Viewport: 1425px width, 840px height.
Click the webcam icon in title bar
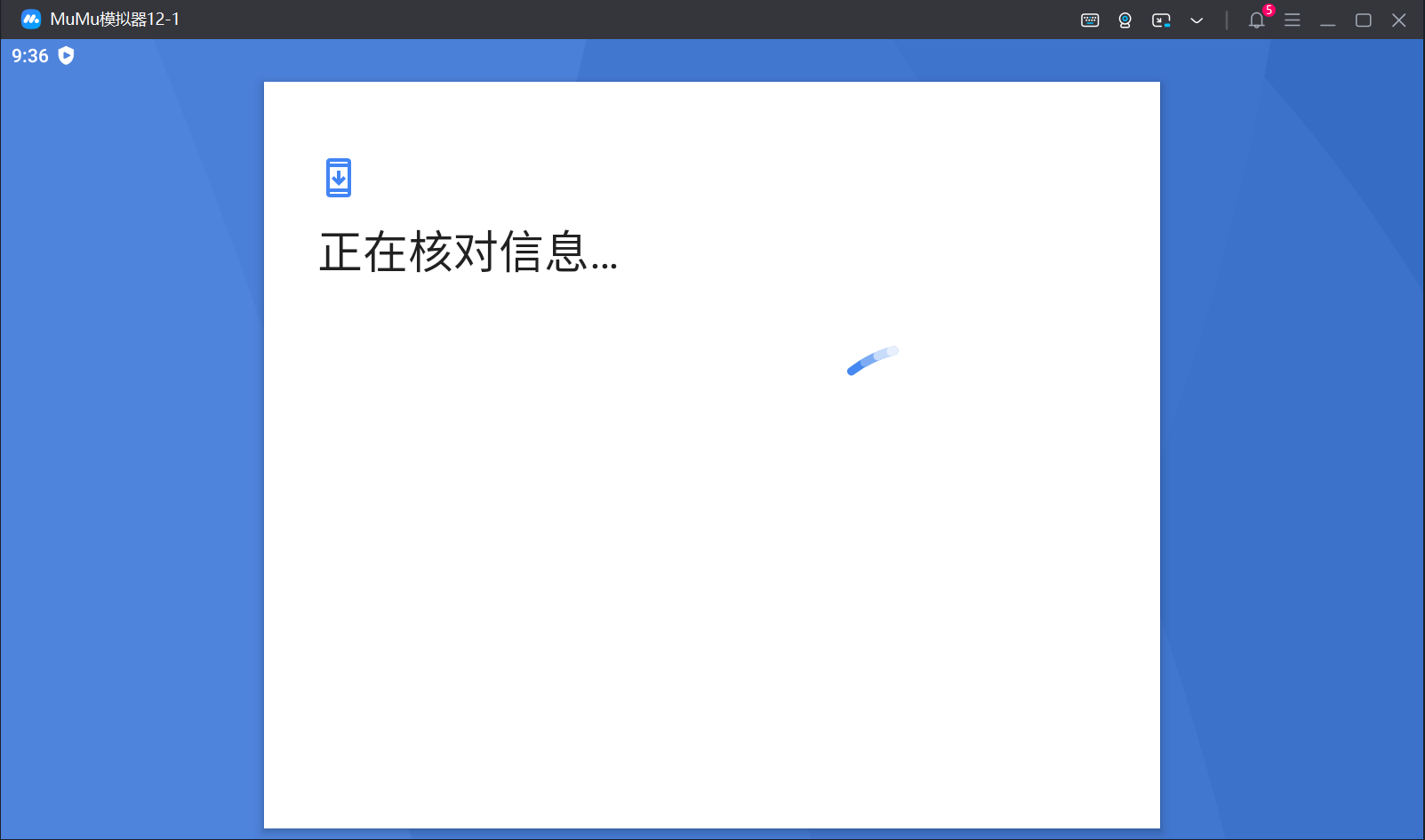click(x=1125, y=20)
